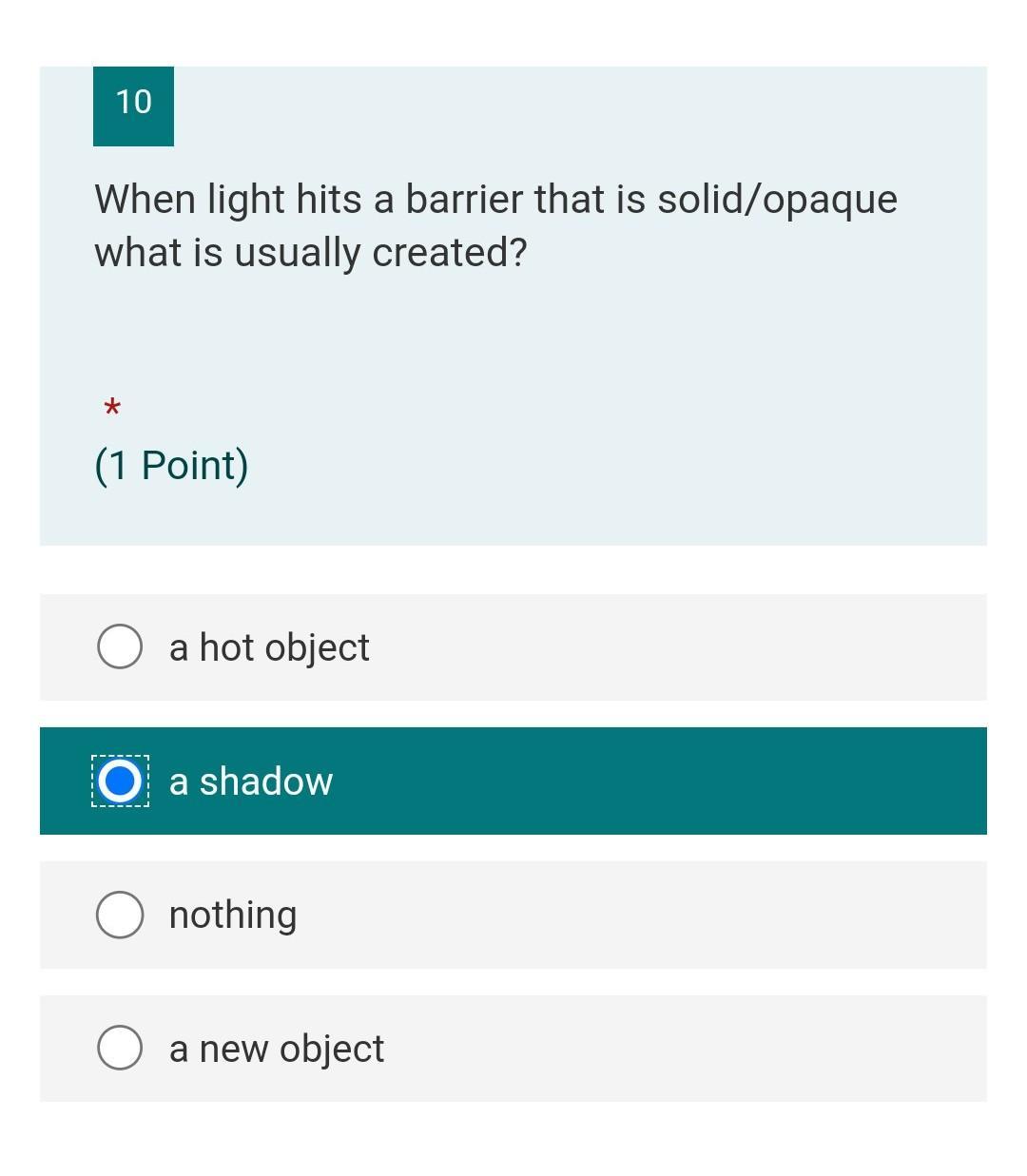Click the 'what is usually created?' line
1027x1176 pixels.
310,253
